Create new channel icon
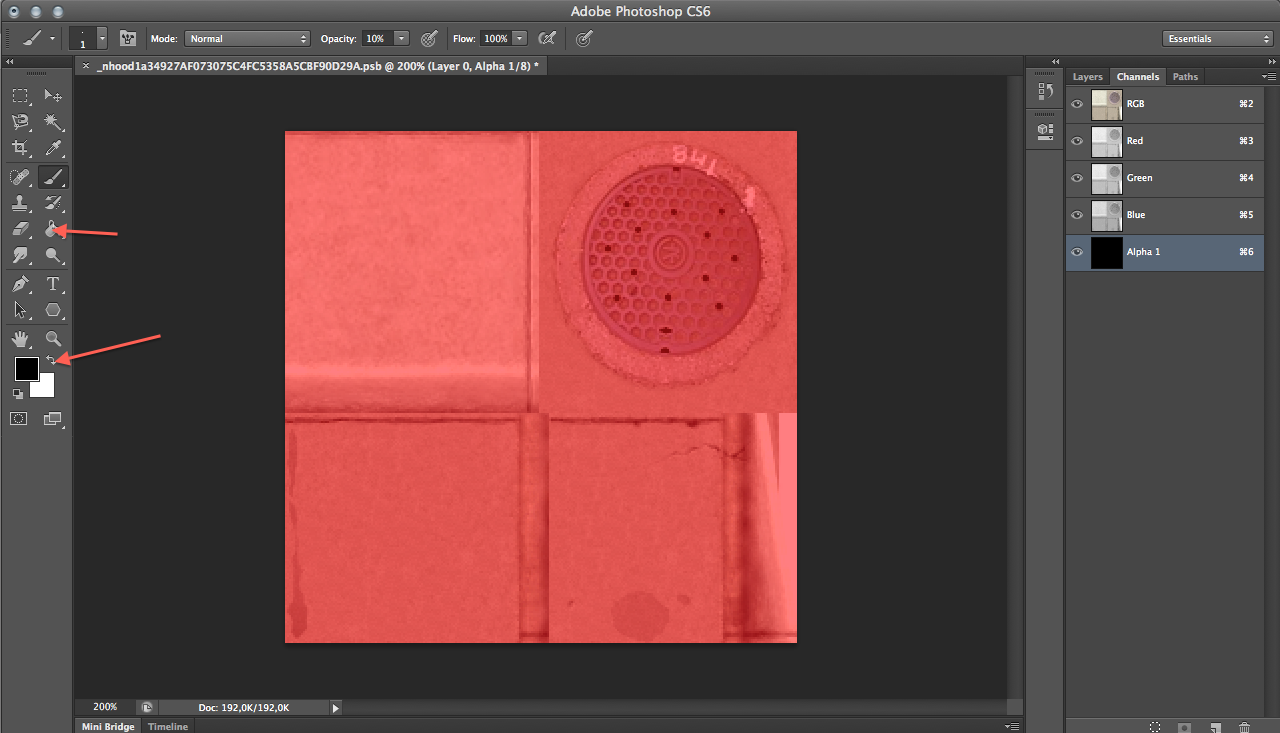This screenshot has height=733, width=1280. [x=1215, y=727]
